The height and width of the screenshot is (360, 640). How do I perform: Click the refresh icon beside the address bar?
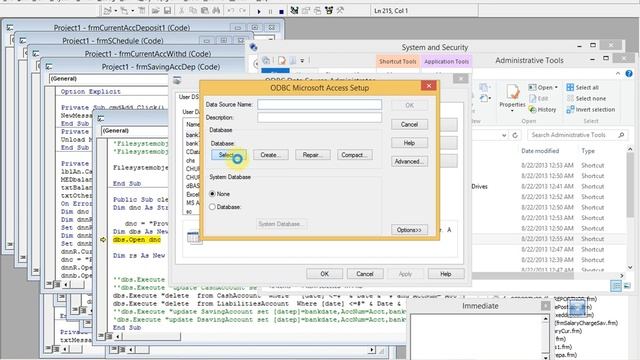click(x=515, y=135)
